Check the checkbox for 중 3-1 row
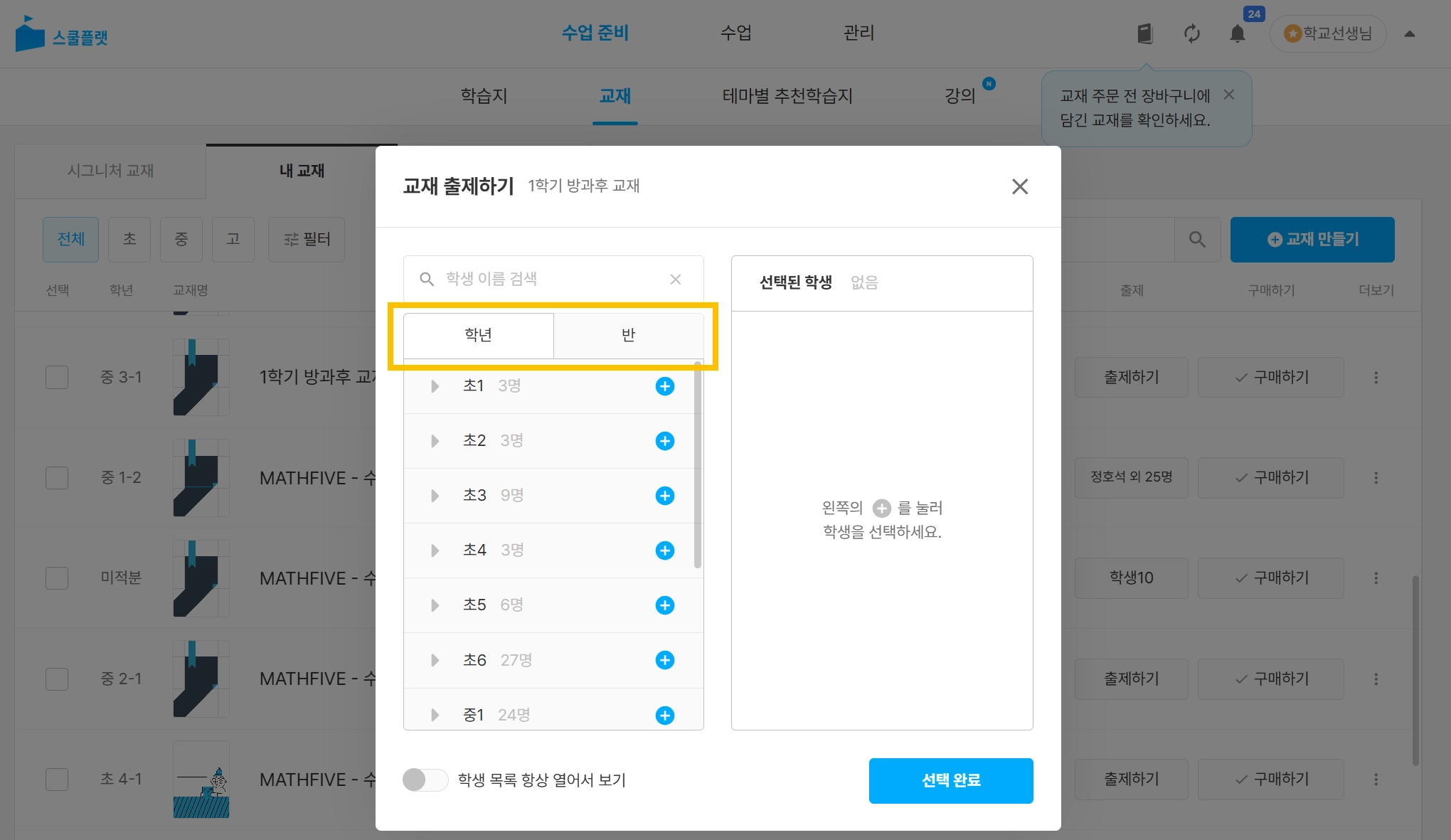The height and width of the screenshot is (840, 1451). coord(57,377)
